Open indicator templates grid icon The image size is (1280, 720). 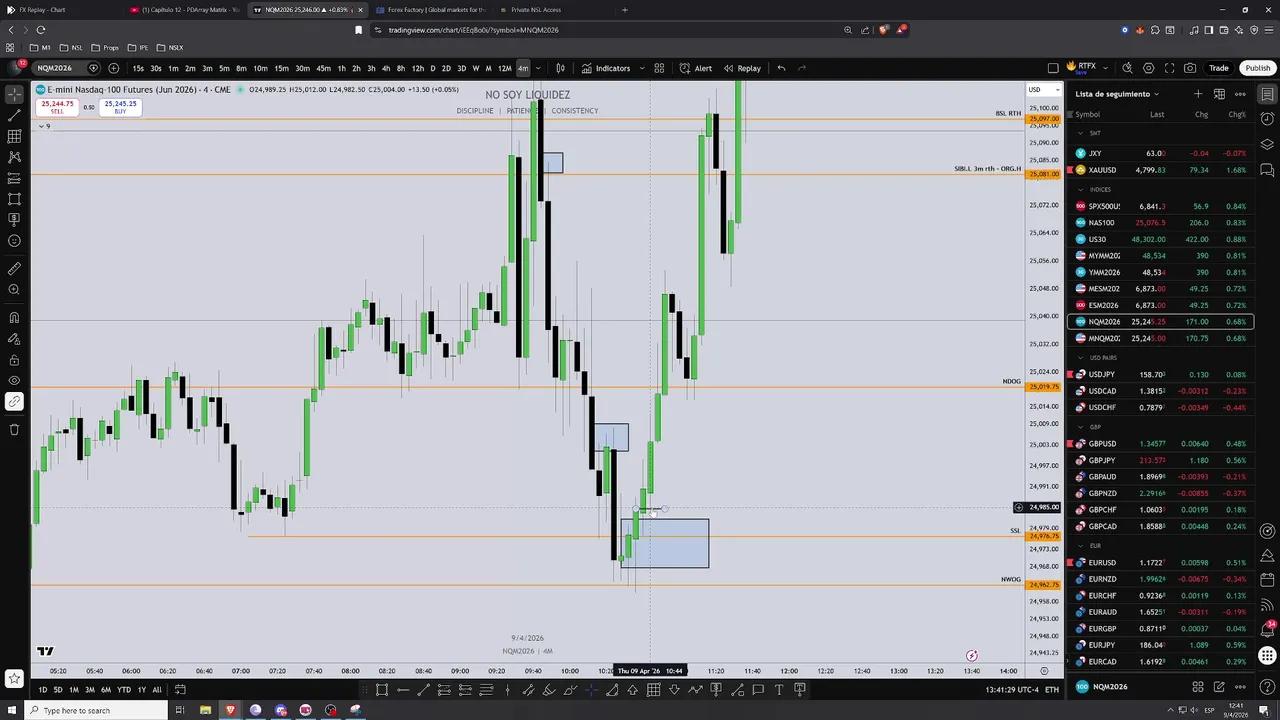point(659,68)
